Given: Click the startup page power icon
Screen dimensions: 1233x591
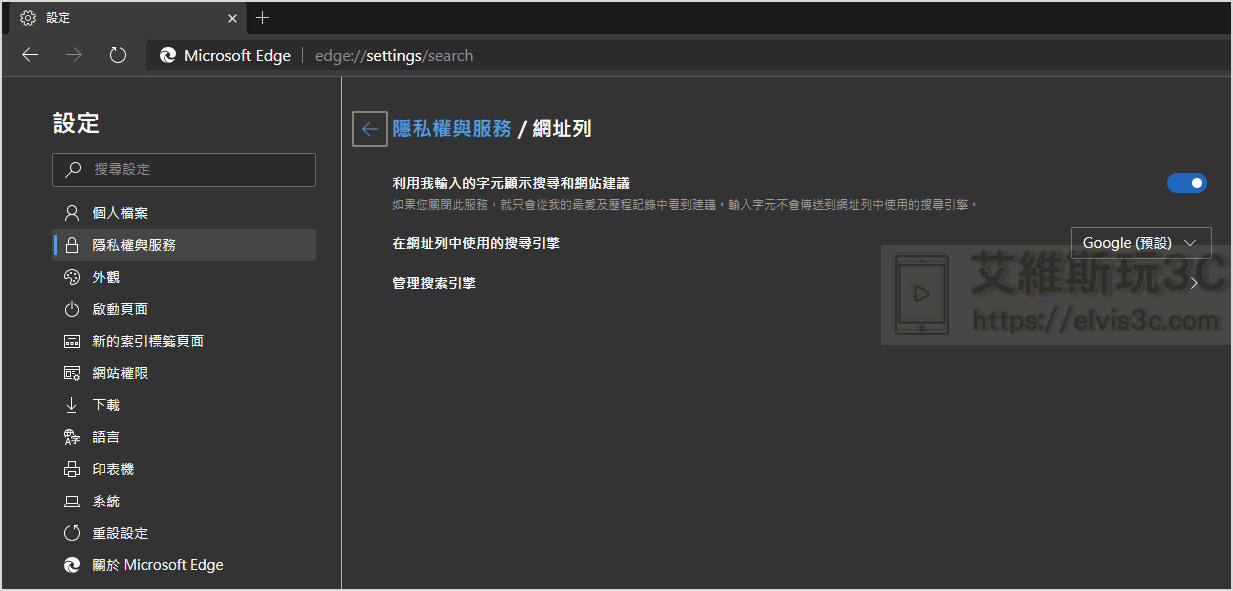Looking at the screenshot, I should 71,309.
